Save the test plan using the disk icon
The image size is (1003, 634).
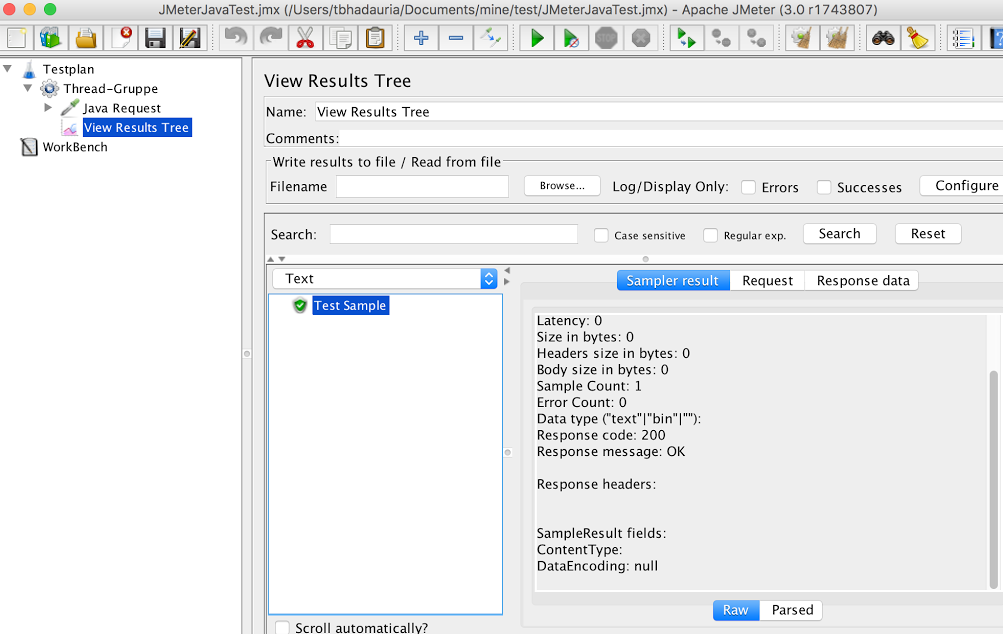click(153, 38)
